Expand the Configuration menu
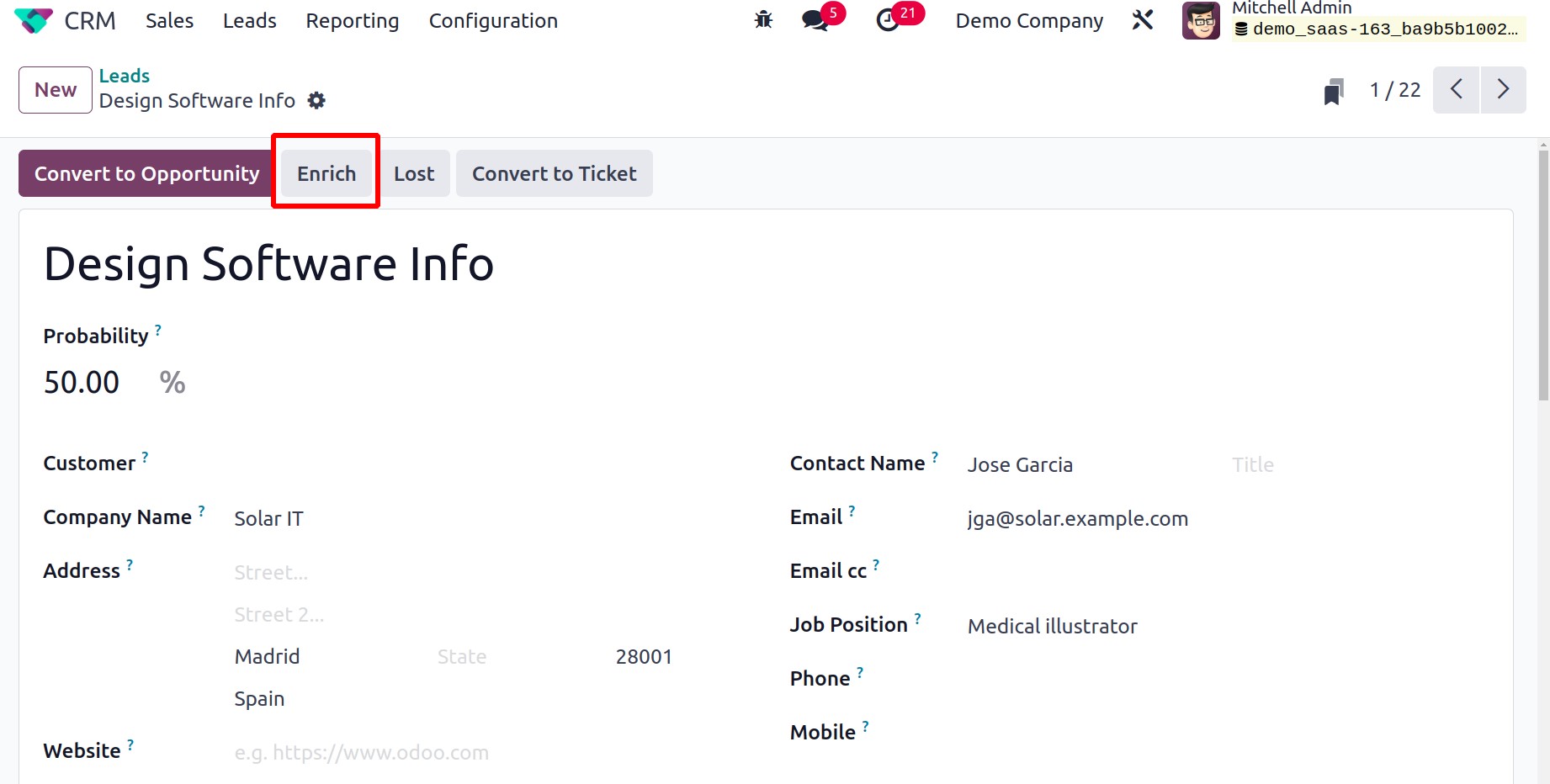 click(493, 21)
